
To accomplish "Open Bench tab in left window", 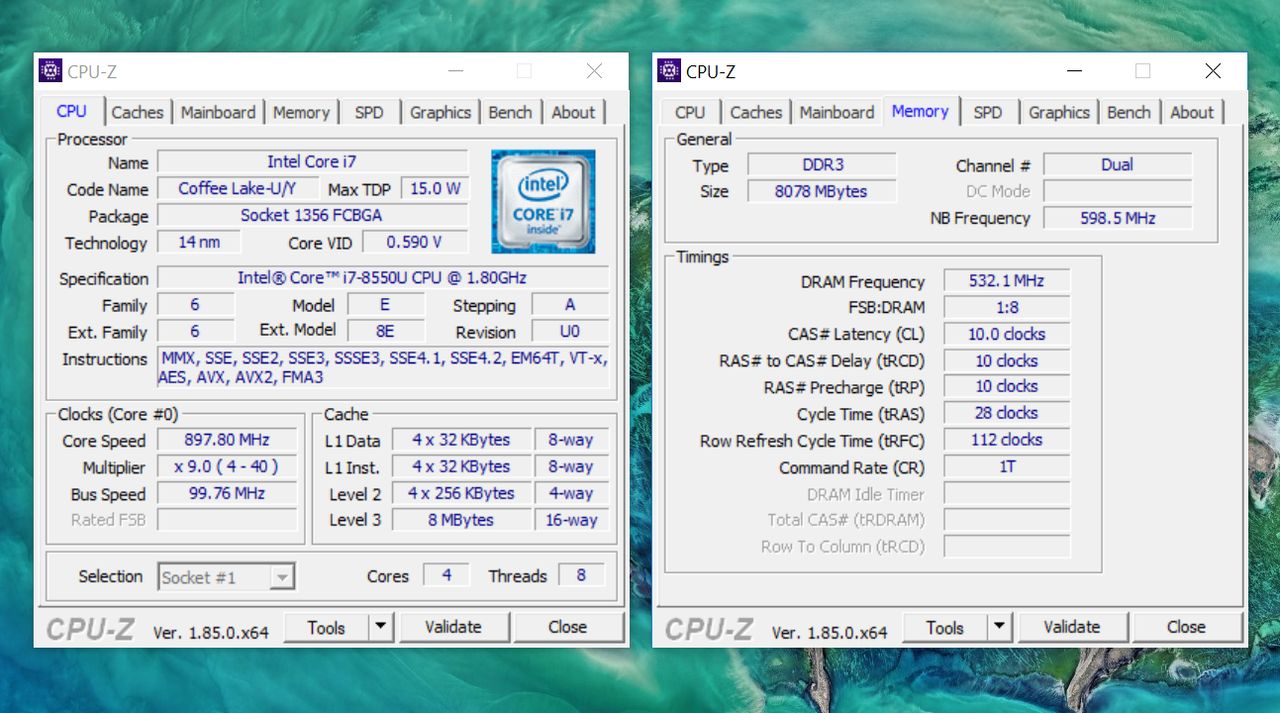I will 510,112.
